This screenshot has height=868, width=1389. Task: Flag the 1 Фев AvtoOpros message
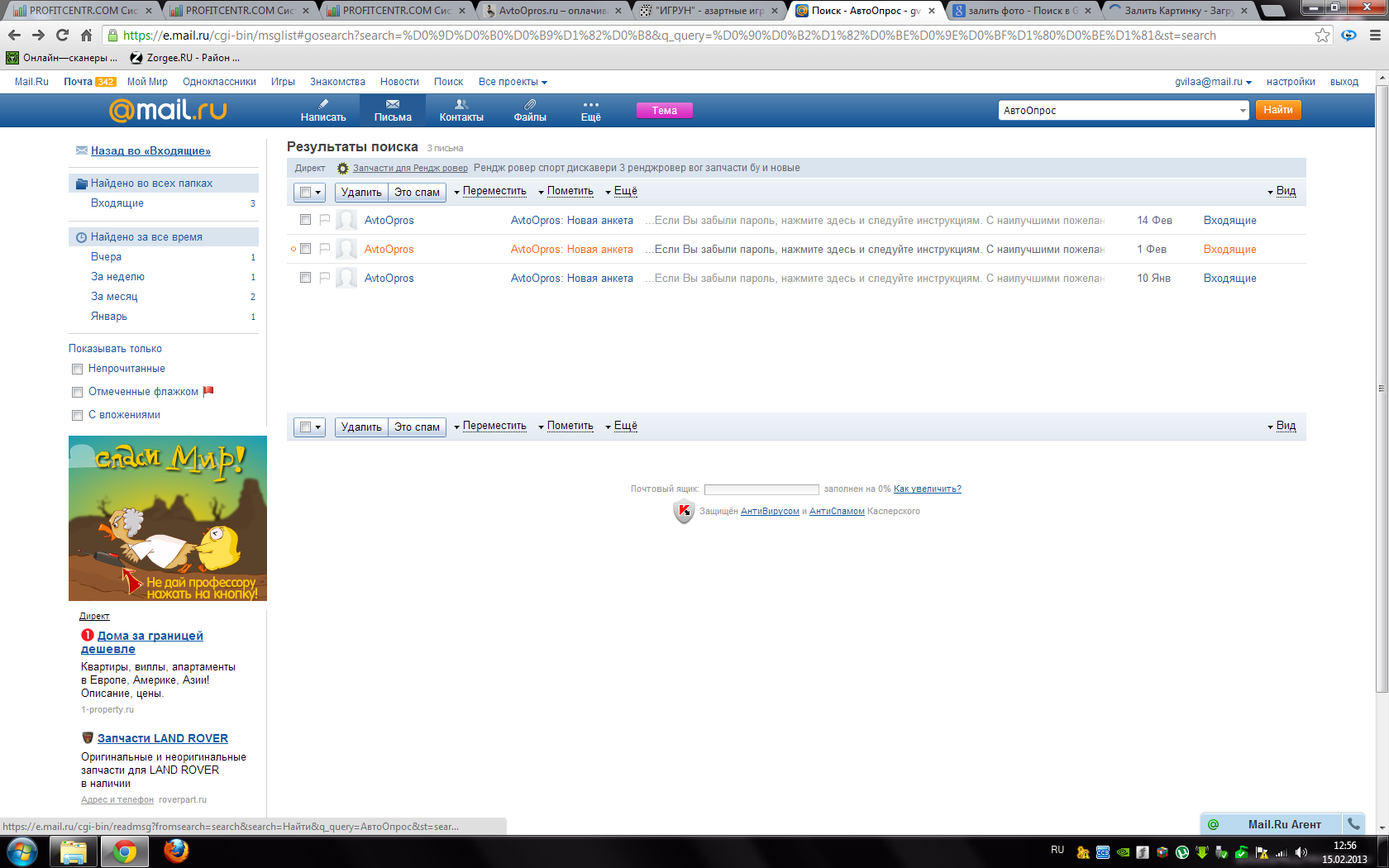click(x=325, y=249)
